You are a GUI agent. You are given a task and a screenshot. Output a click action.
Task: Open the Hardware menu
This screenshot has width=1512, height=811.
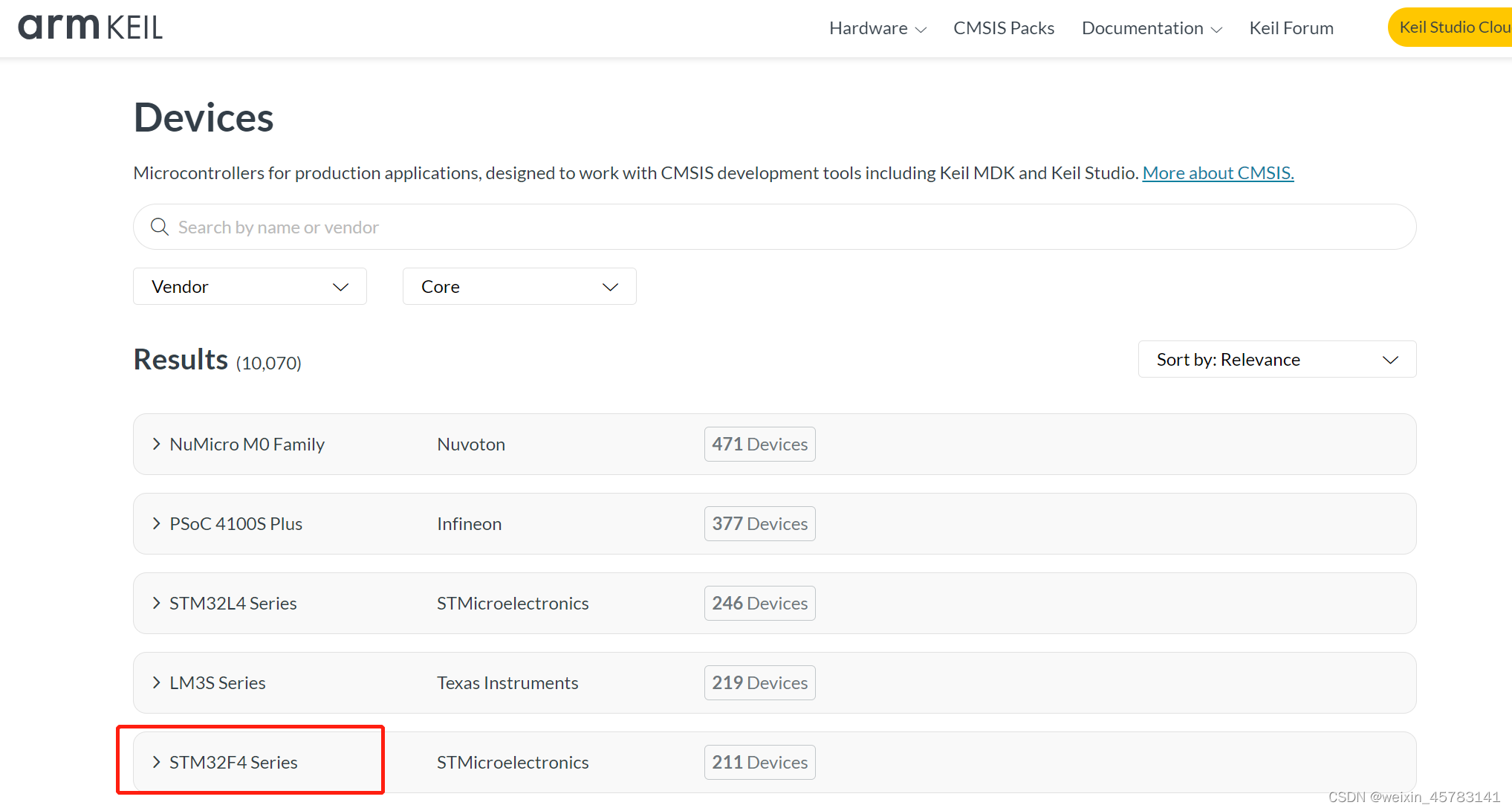click(877, 28)
